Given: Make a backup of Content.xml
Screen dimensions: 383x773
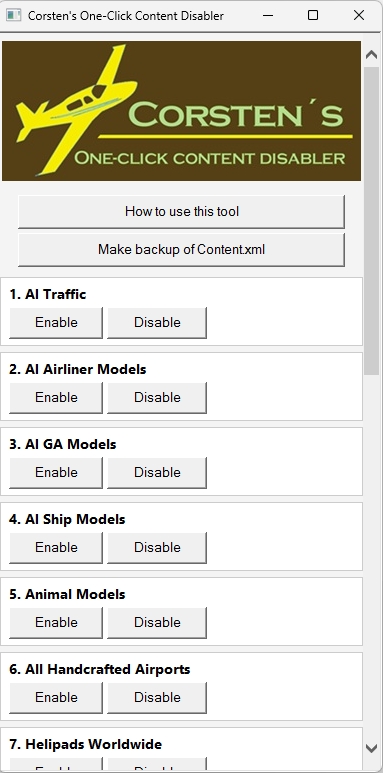Looking at the screenshot, I should coord(181,249).
